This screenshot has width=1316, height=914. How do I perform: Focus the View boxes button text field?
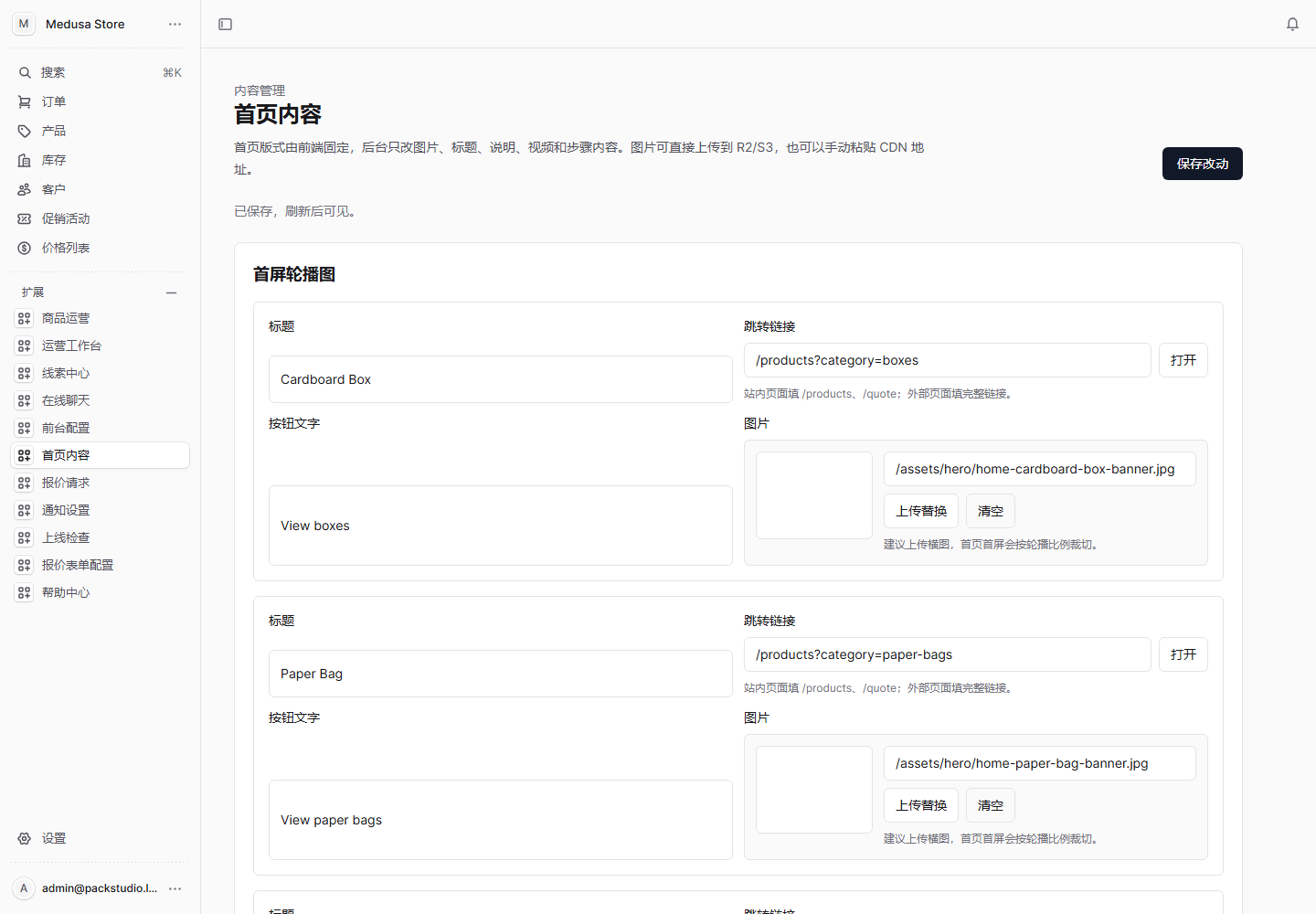coord(501,526)
